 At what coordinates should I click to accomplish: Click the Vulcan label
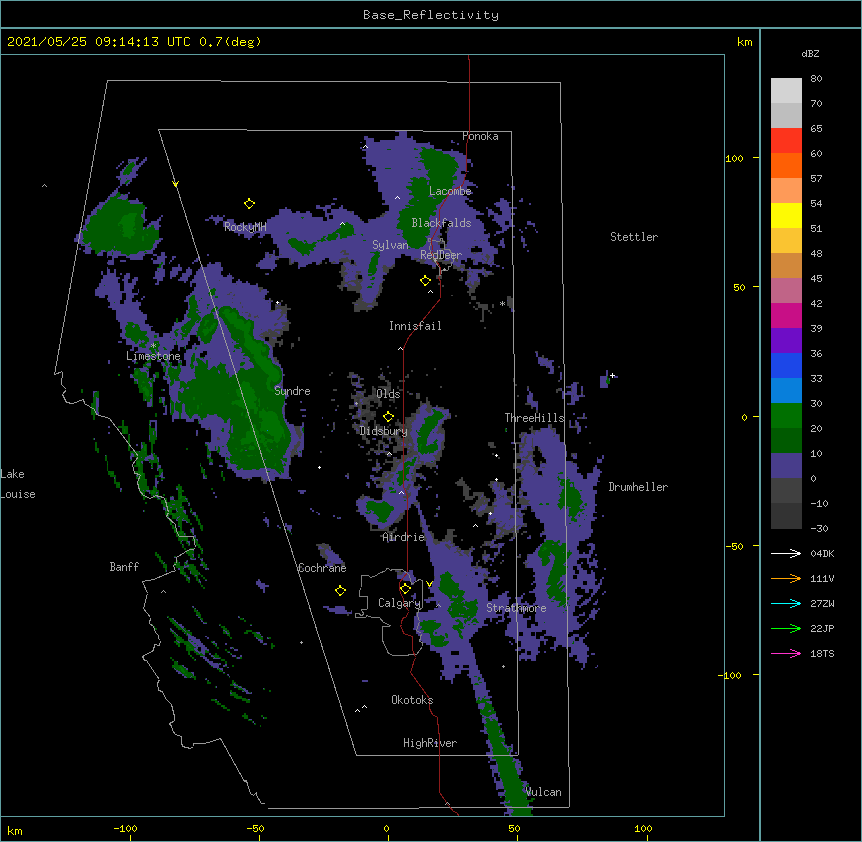(x=543, y=792)
